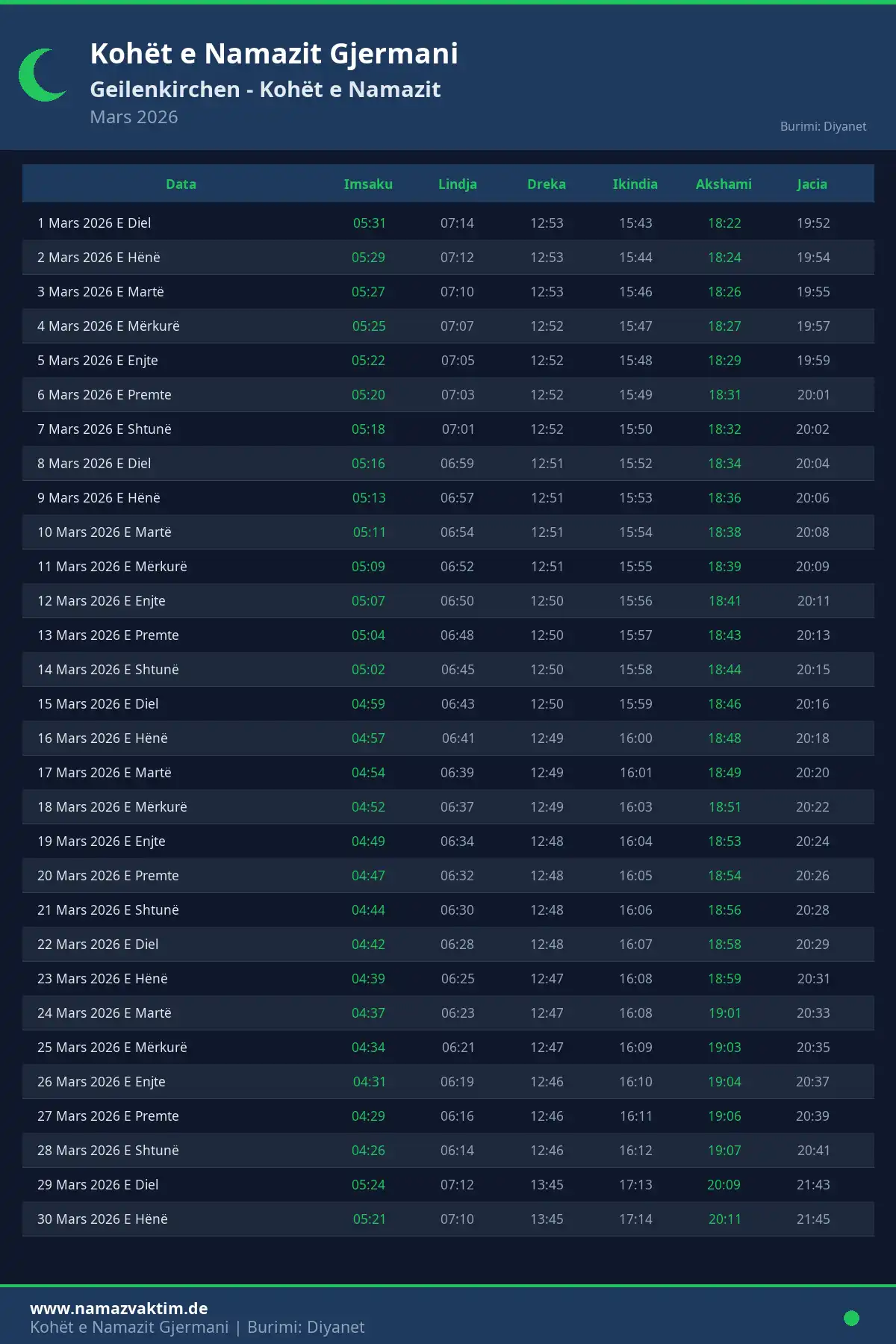
Task: Click Imsaku time 05:31
Action: coord(369,223)
